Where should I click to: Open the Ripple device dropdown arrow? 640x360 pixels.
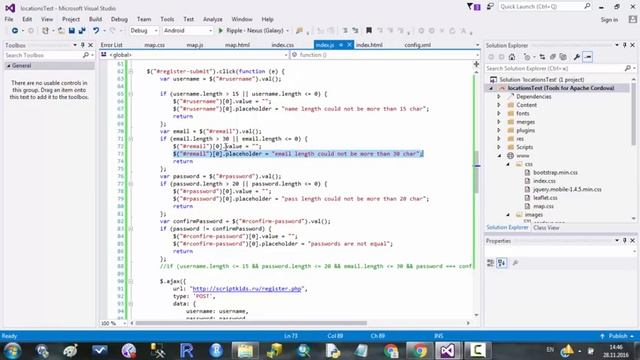[287, 31]
